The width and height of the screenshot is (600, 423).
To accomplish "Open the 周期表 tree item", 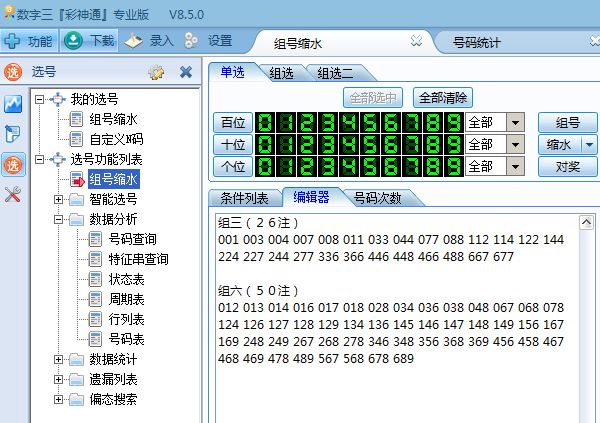I will tap(126, 299).
